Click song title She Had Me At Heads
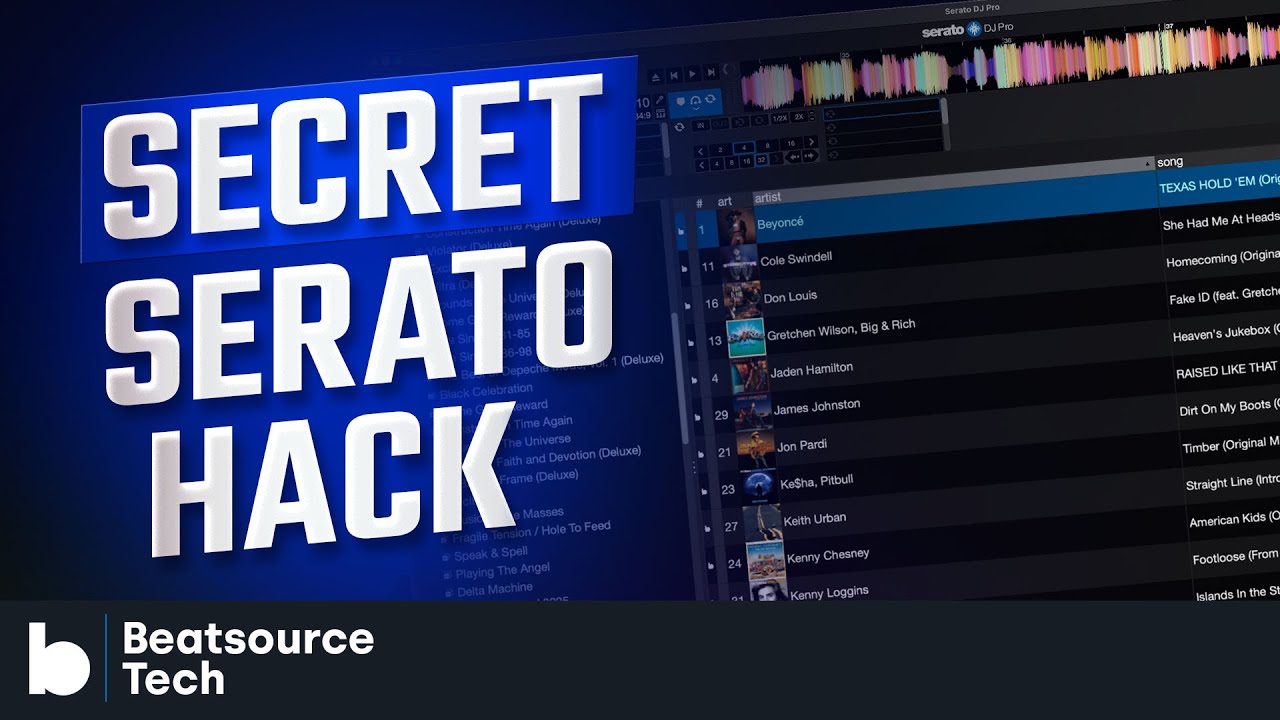The width and height of the screenshot is (1280, 720). [x=1221, y=222]
